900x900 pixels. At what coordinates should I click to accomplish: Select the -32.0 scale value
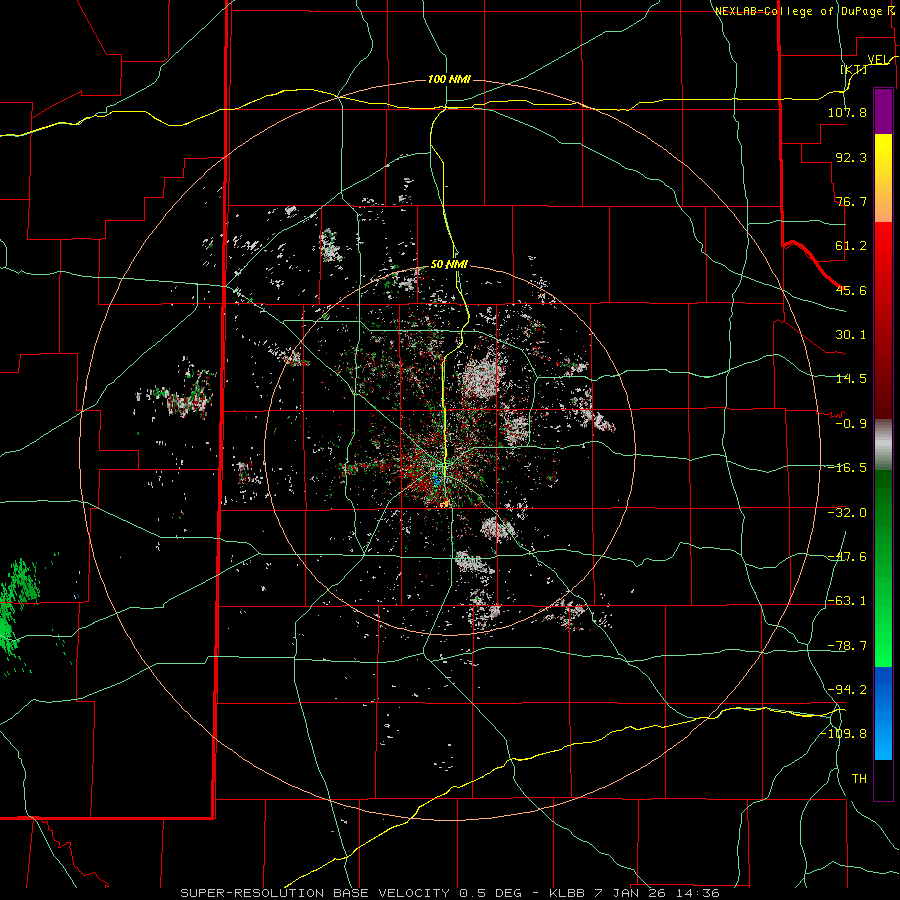(x=847, y=513)
